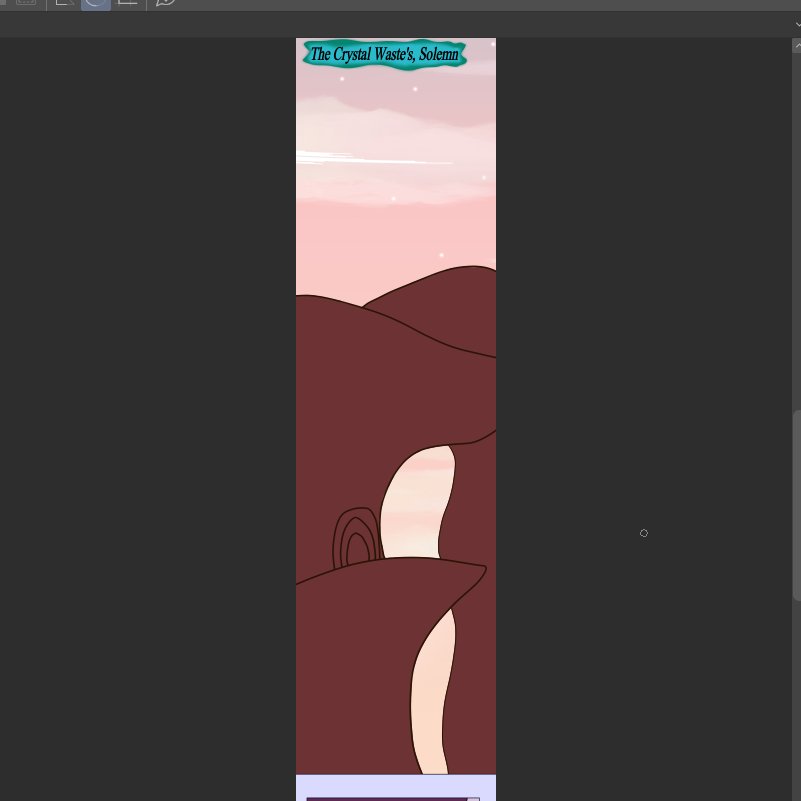
Task: Expand the chevron dropdown above the scrollbar
Action: 797,24
